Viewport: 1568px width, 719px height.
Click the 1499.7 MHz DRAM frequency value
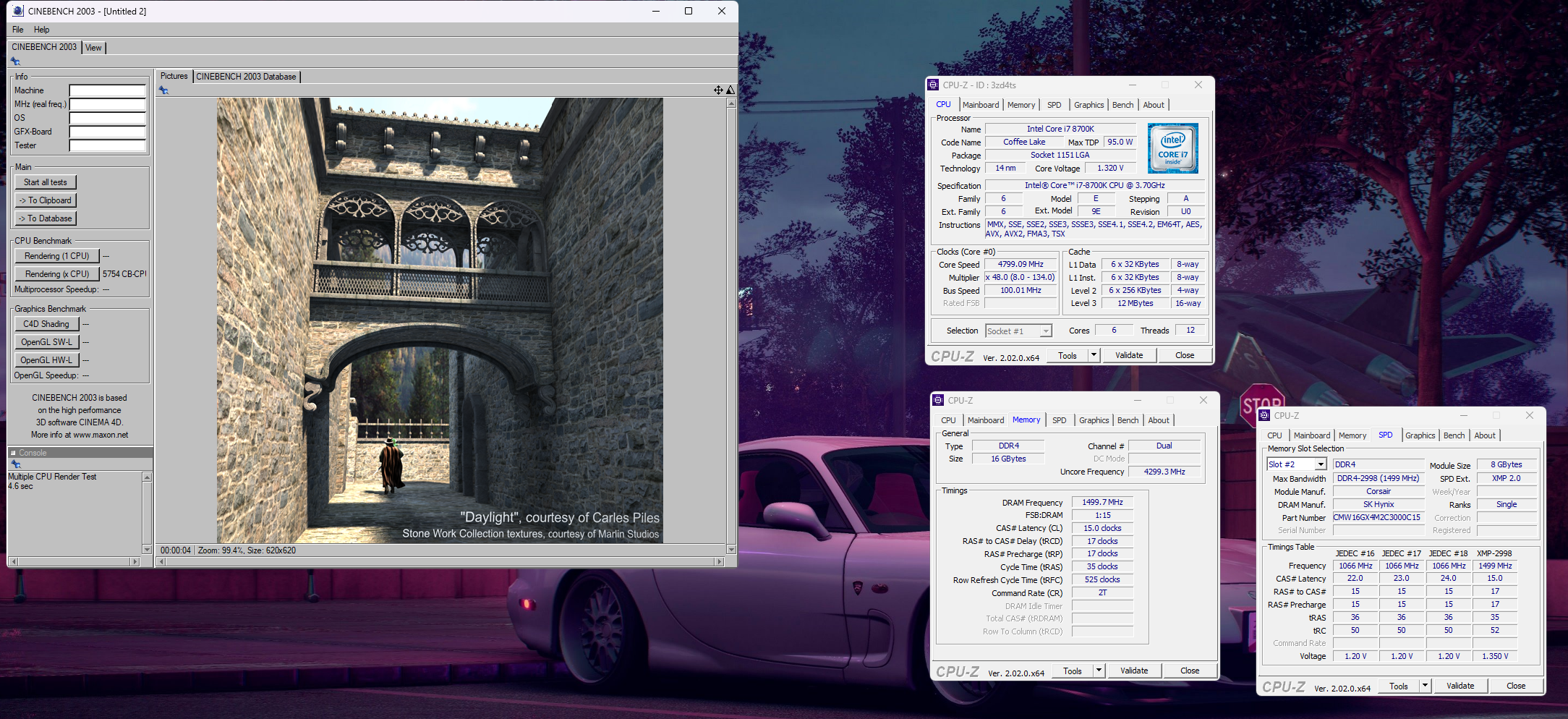tap(1102, 502)
